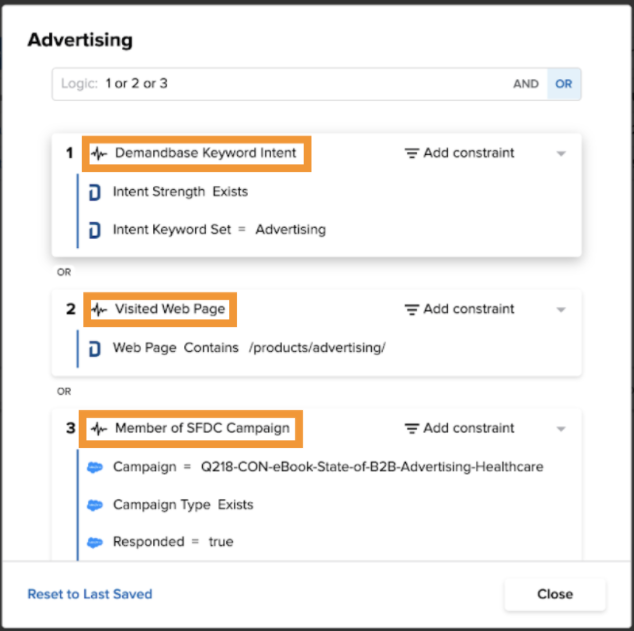Click the activity pulse icon beside Visited Web Page
Image resolution: width=634 pixels, height=631 pixels.
tap(99, 310)
